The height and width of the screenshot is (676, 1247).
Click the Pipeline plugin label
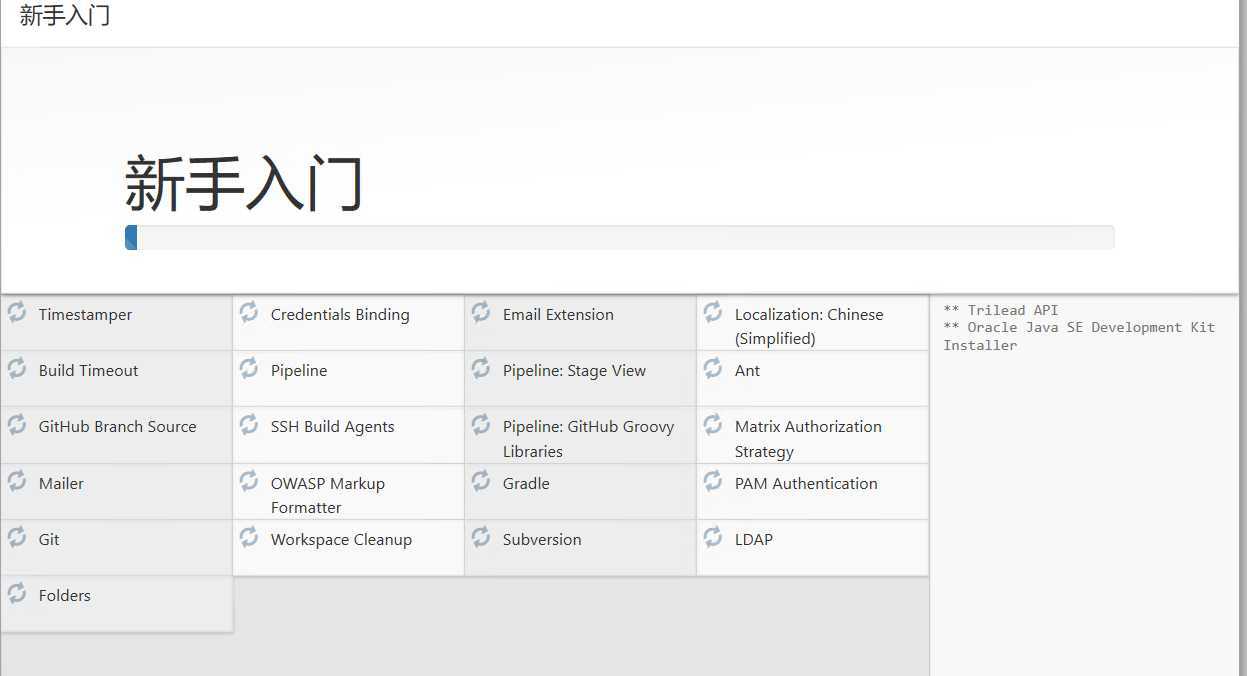click(x=299, y=371)
